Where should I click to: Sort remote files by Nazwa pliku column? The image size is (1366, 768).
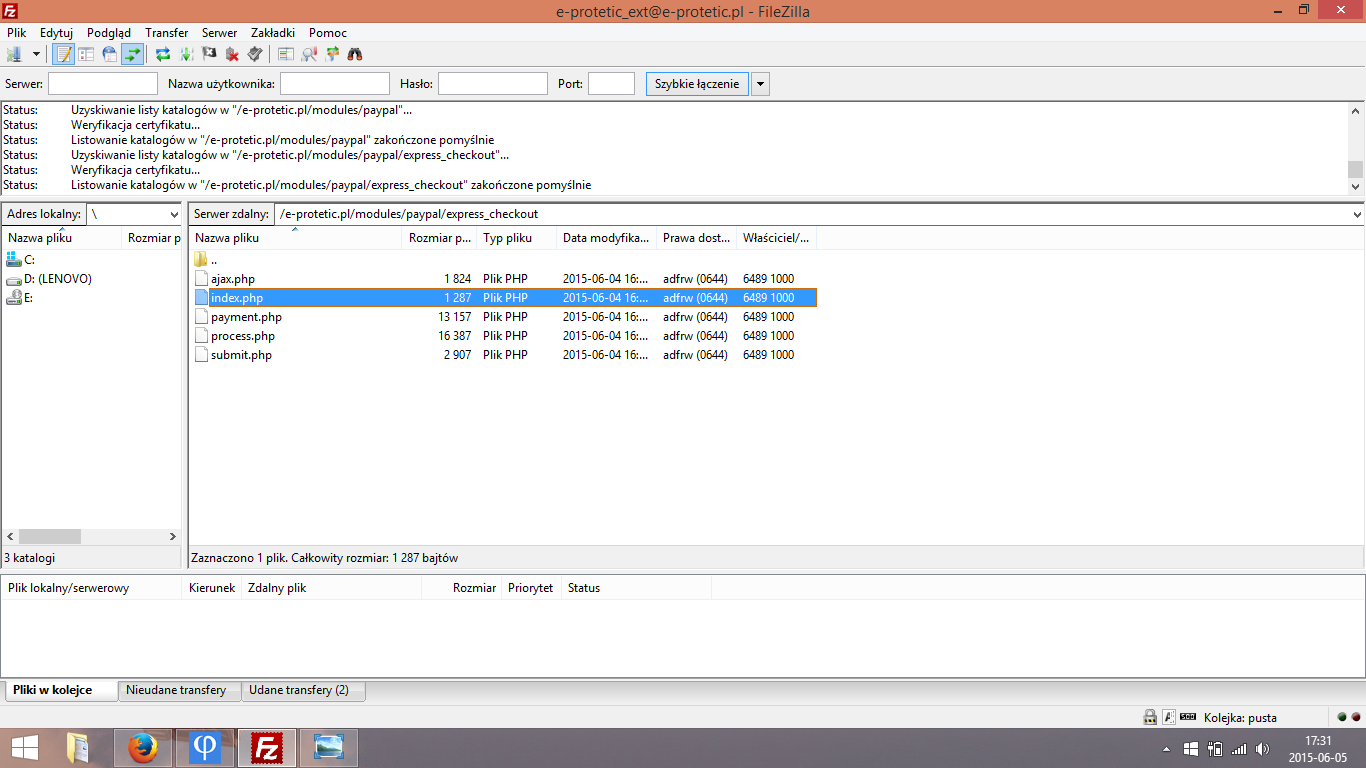(x=296, y=238)
